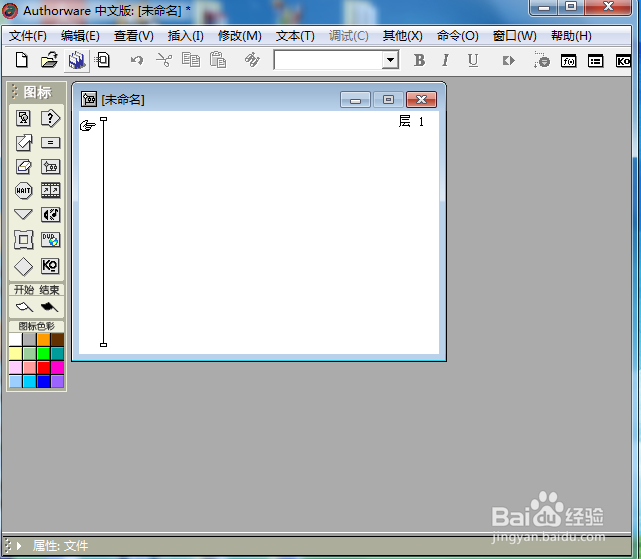Toggle Bold text style
The width and height of the screenshot is (641, 559).
tap(419, 61)
